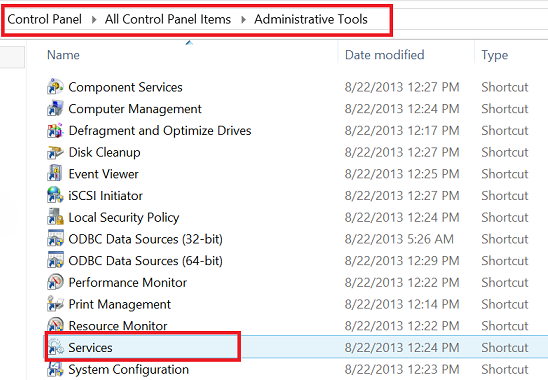Select ODBC Data Sources (64-bit) entry

coord(145,261)
